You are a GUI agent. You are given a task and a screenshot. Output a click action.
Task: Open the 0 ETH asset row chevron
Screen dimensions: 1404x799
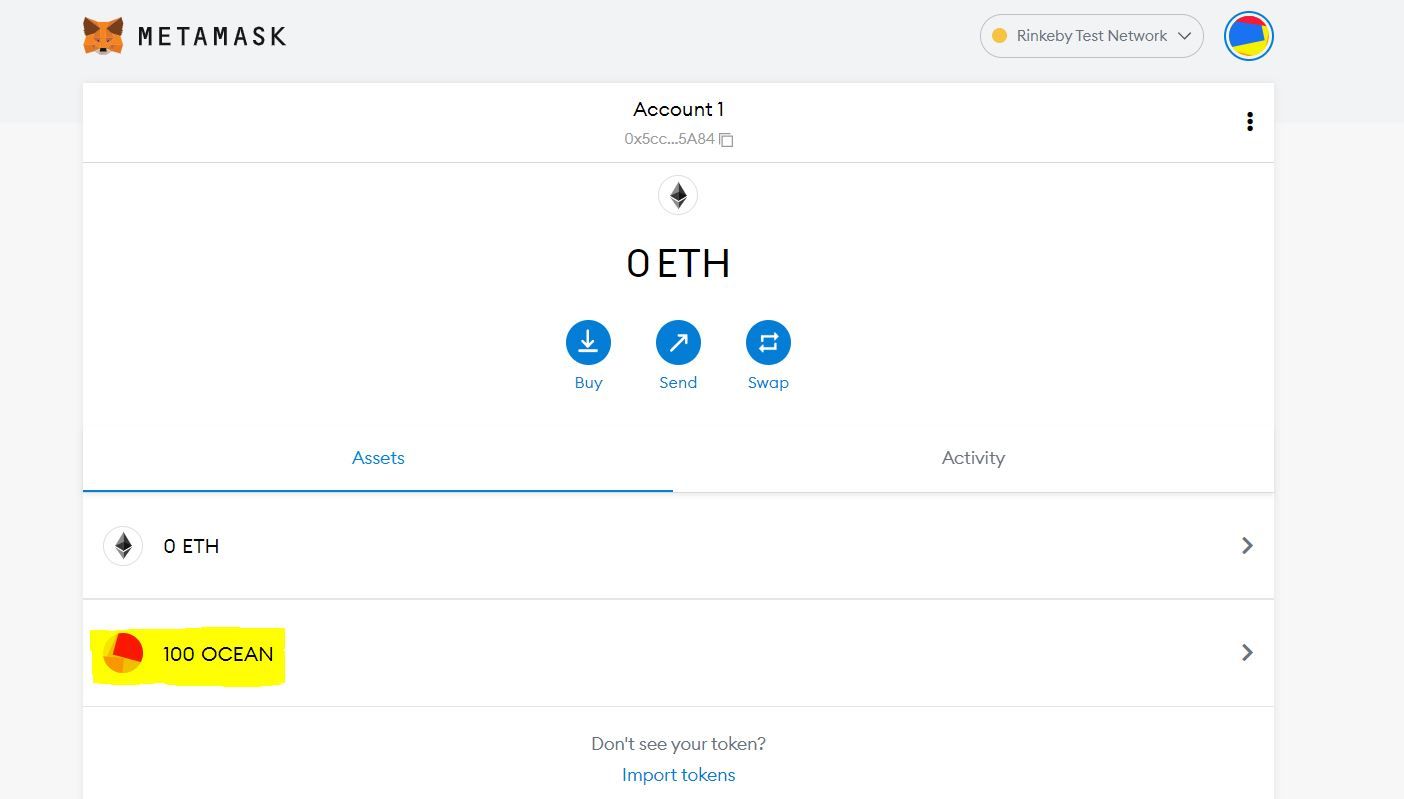1247,546
